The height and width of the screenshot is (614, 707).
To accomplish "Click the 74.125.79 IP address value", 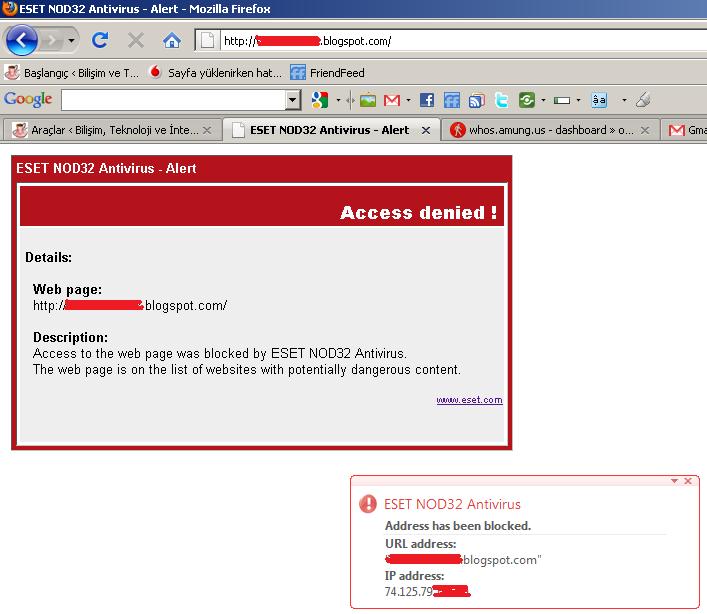I will (427, 591).
